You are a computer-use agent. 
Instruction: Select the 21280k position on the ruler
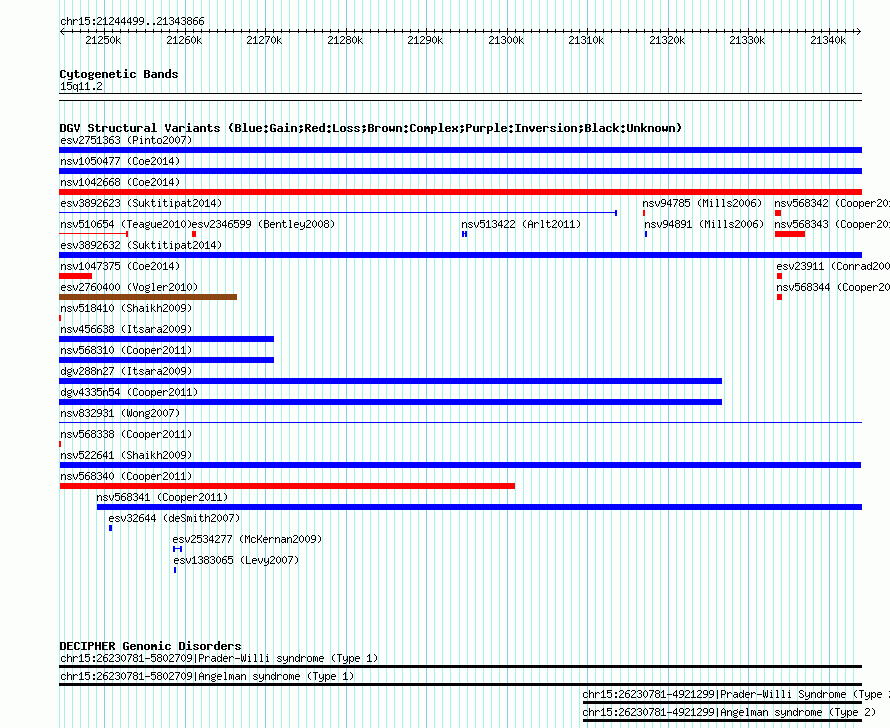tap(345, 40)
